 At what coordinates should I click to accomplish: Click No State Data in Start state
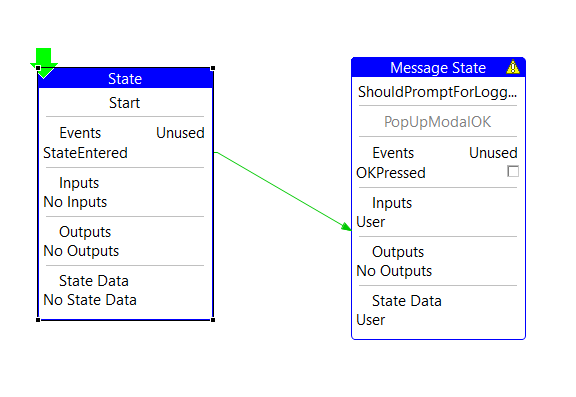pos(90,300)
